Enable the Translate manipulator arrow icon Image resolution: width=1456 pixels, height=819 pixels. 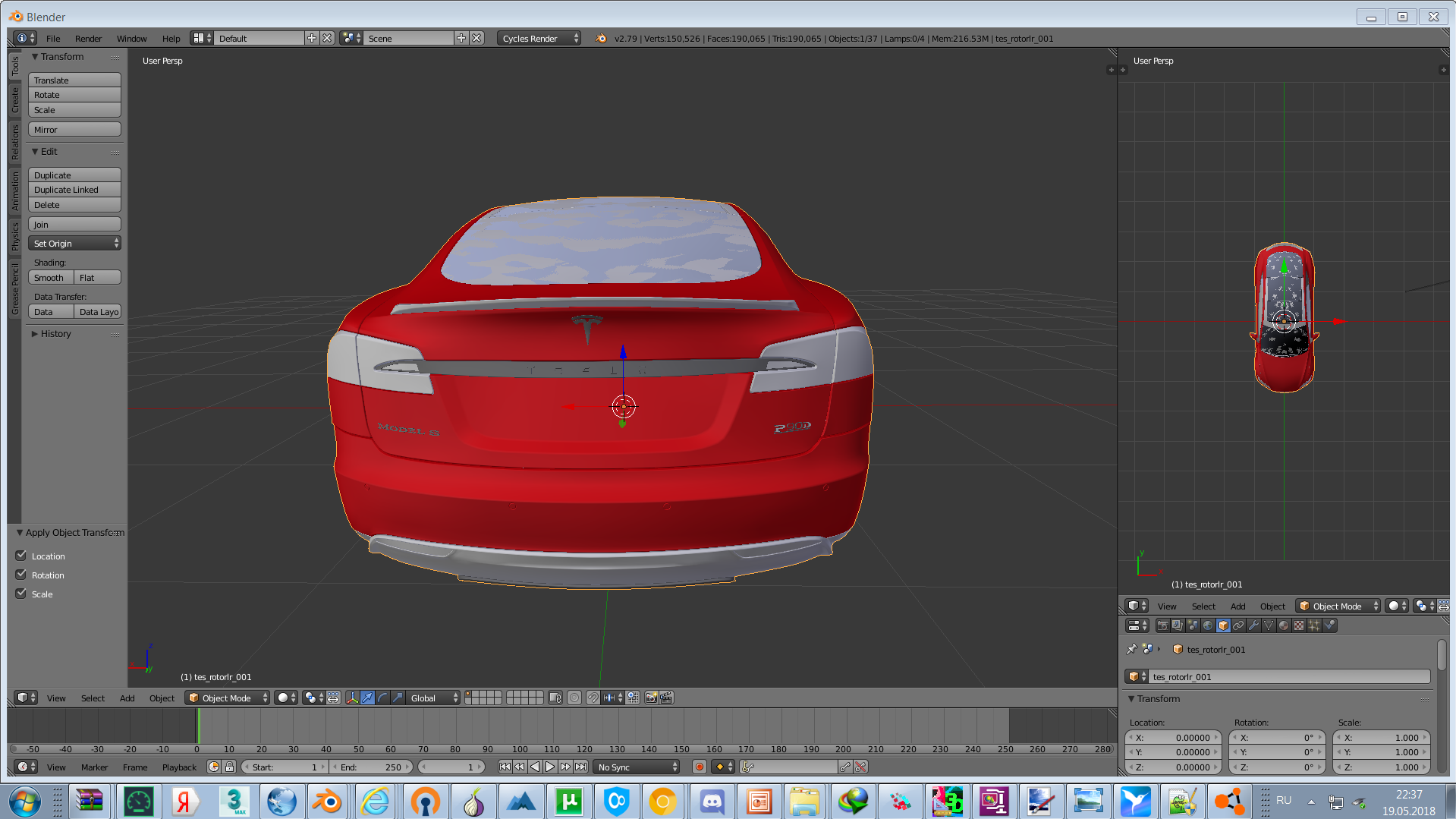pyautogui.click(x=368, y=698)
